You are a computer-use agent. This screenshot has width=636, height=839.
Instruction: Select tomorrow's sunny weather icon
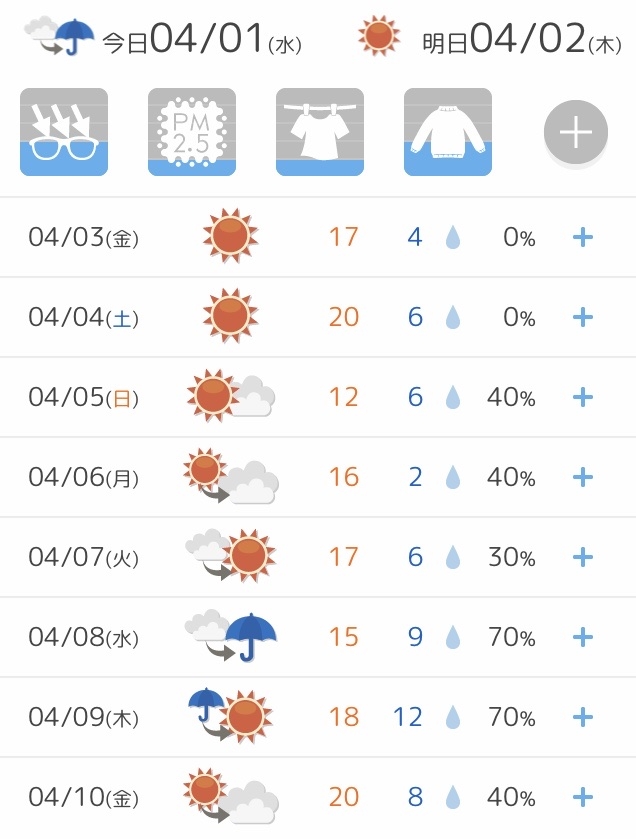[379, 35]
